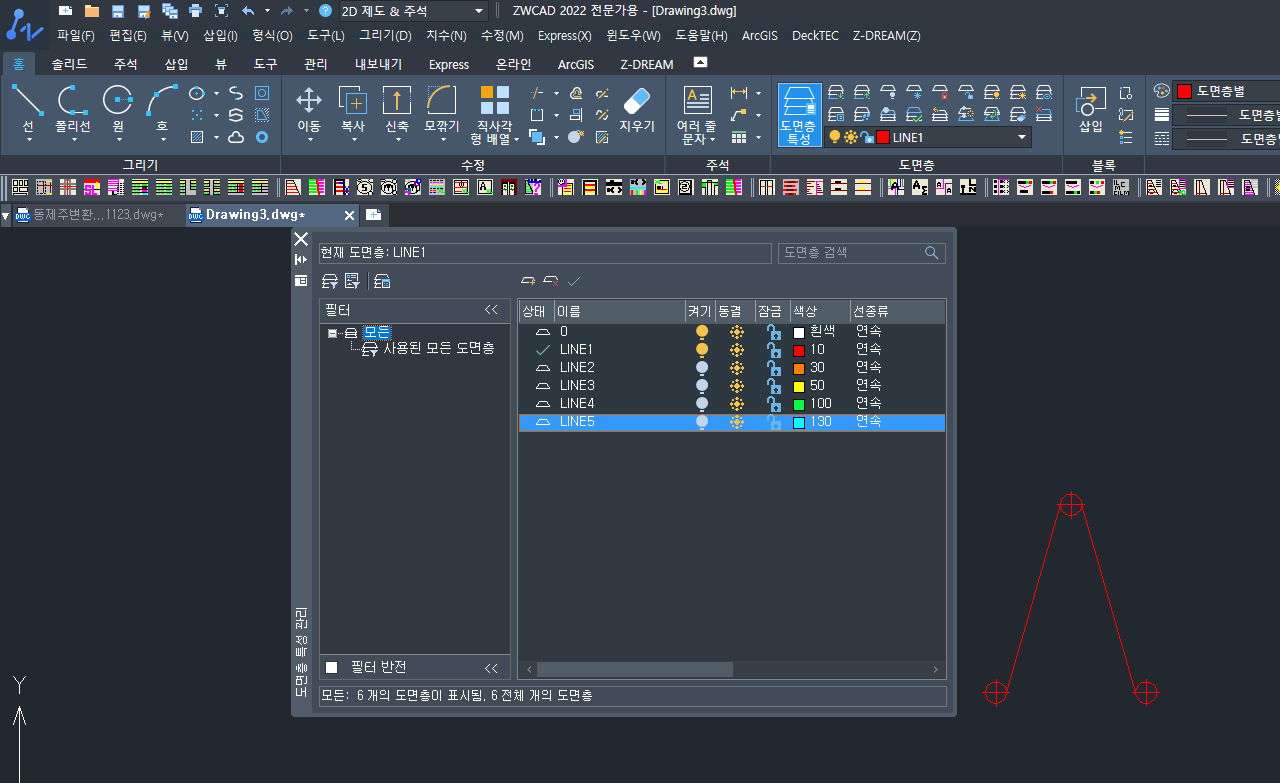Click the red color swatch of LINE1
Screen dimensions: 1280x783
[799, 350]
